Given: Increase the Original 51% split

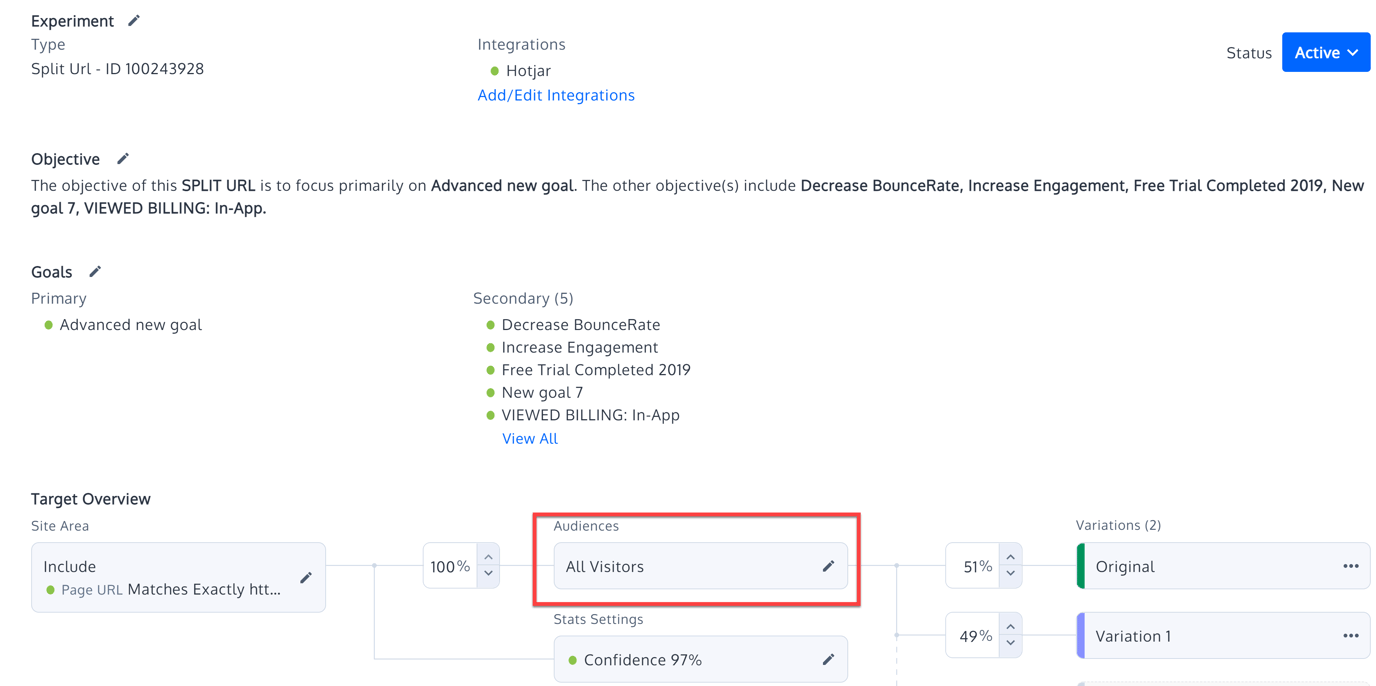Looking at the screenshot, I should (1010, 557).
